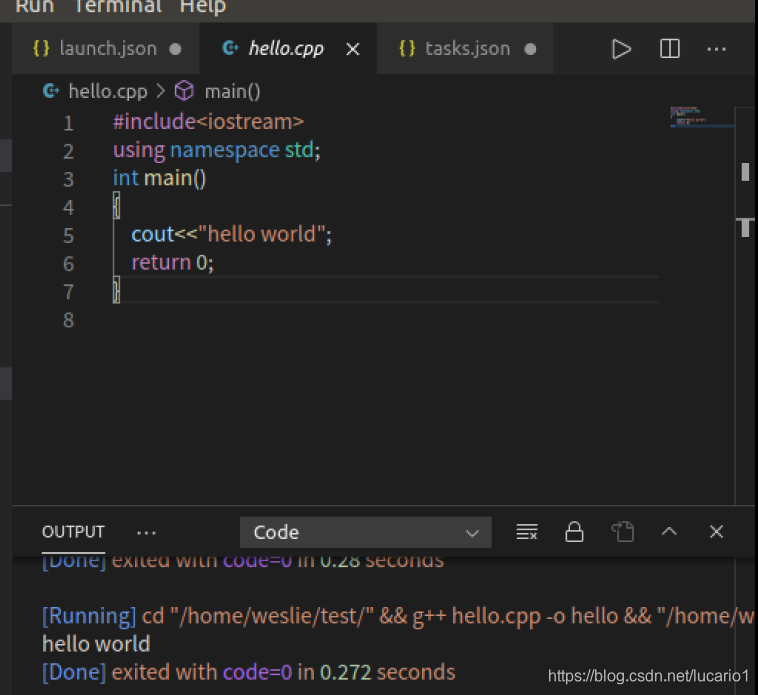
Task: Switch to the tasks.json tab
Action: point(466,48)
